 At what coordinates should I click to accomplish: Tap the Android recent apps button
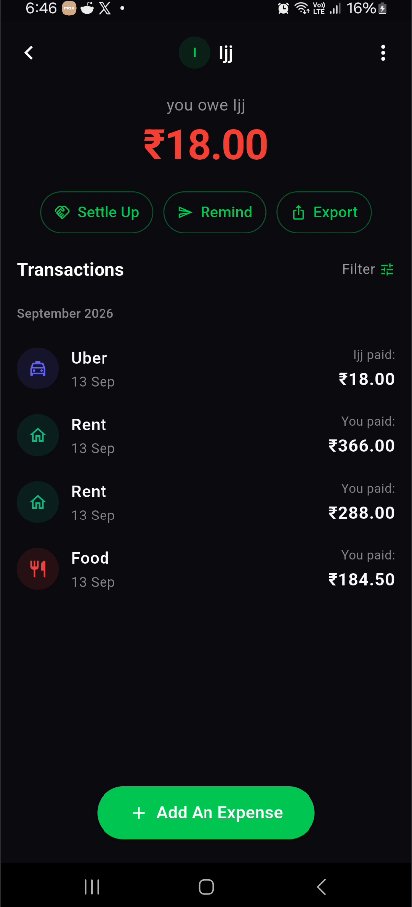pyautogui.click(x=91, y=886)
